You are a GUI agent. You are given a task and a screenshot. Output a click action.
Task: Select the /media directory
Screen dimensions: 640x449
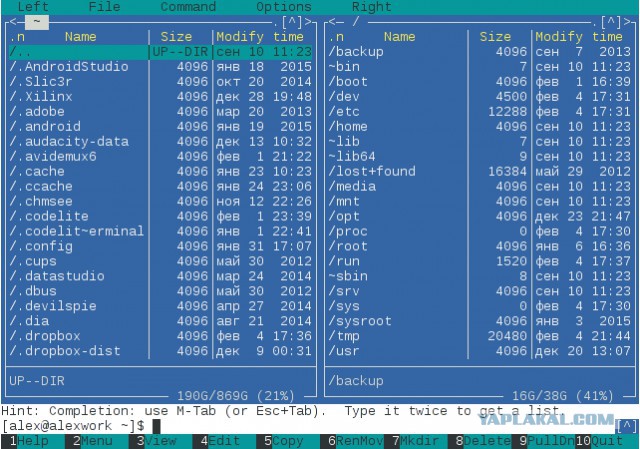(480, 187)
